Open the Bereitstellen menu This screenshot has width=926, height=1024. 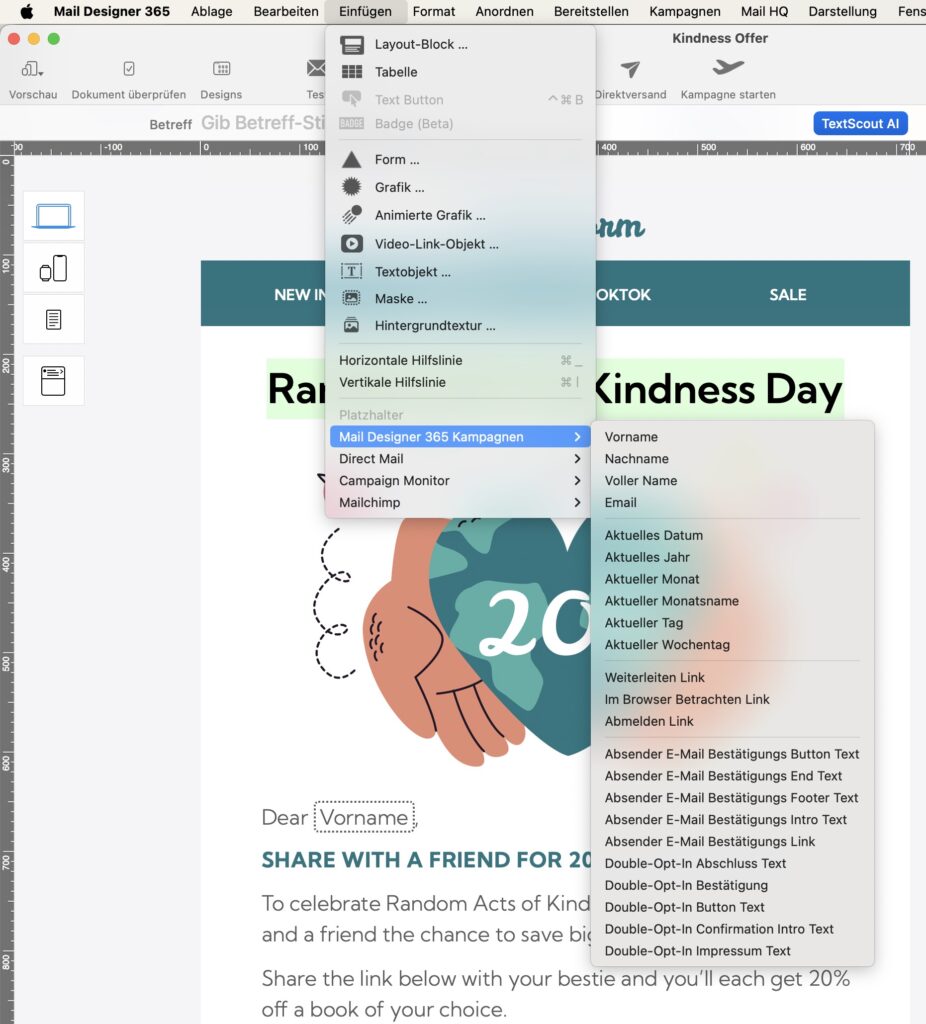click(x=591, y=11)
